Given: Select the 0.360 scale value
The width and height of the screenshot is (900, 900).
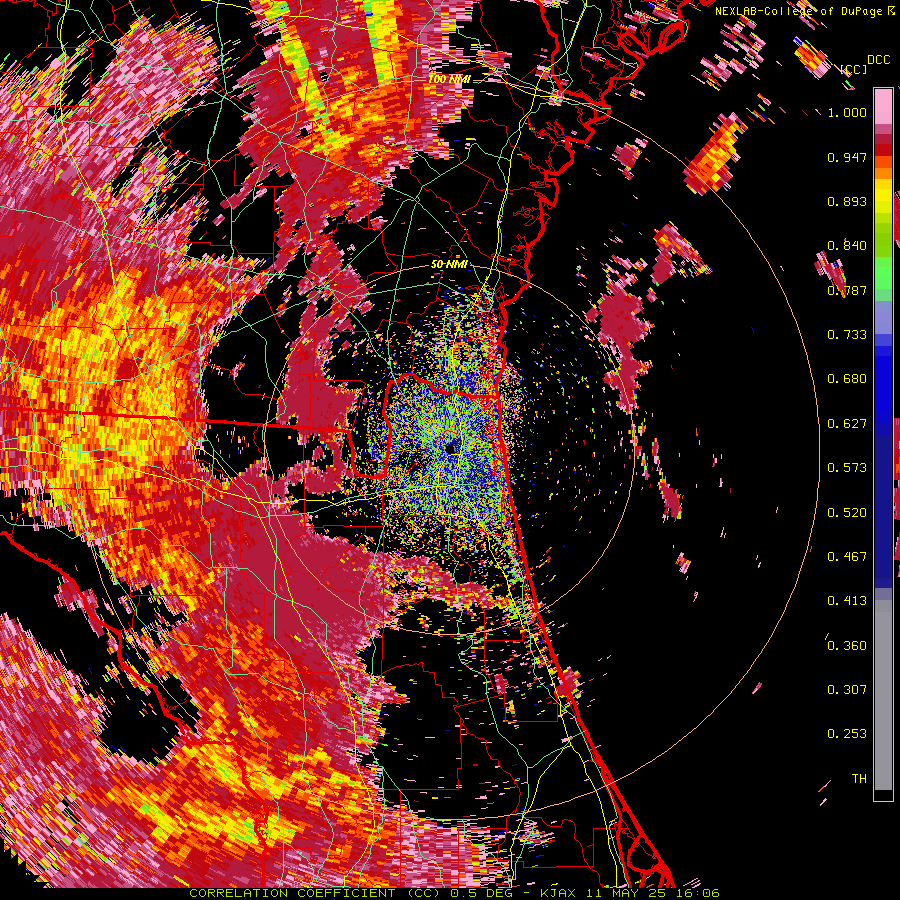Looking at the screenshot, I should (847, 646).
